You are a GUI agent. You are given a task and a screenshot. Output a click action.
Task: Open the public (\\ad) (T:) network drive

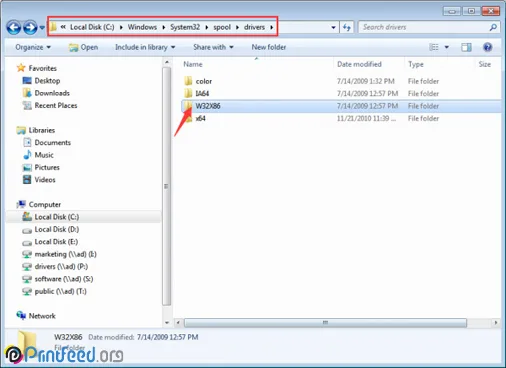click(60, 291)
